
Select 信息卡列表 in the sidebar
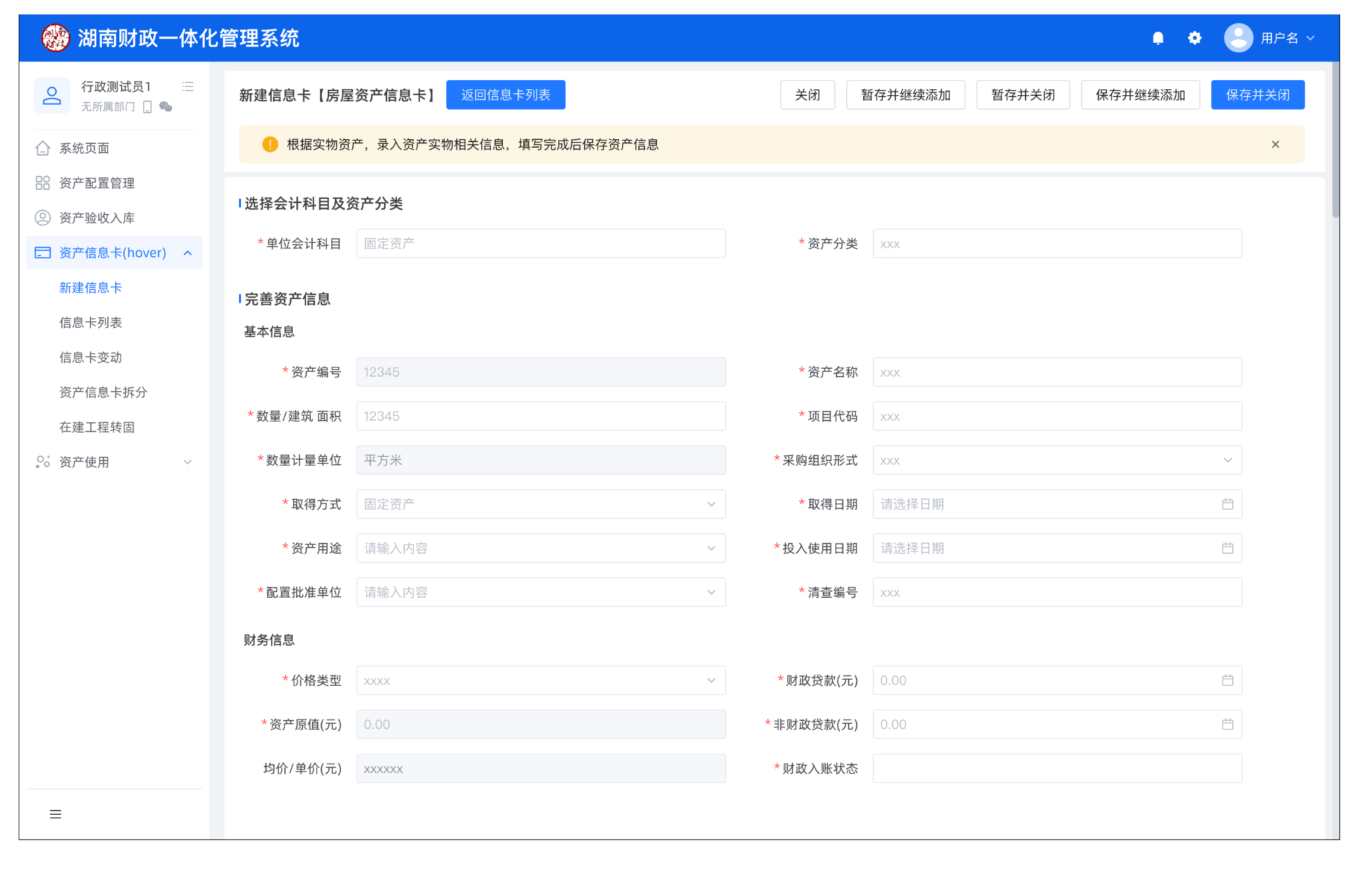90,322
